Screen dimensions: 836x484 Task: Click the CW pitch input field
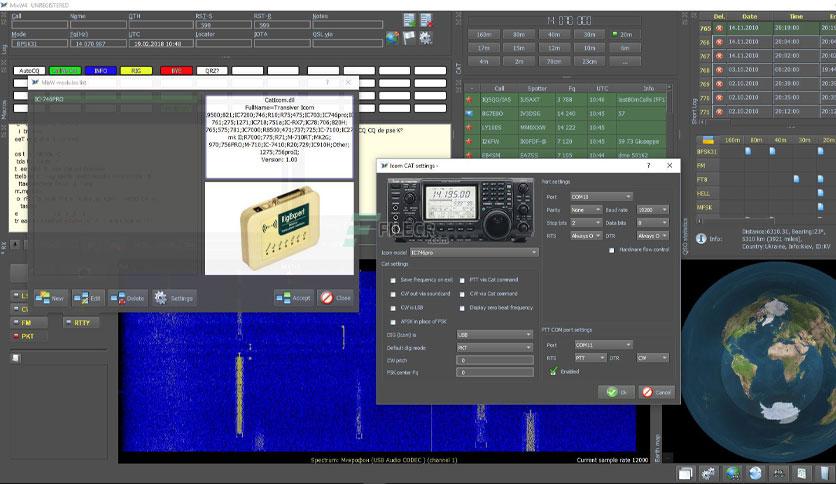[495, 360]
